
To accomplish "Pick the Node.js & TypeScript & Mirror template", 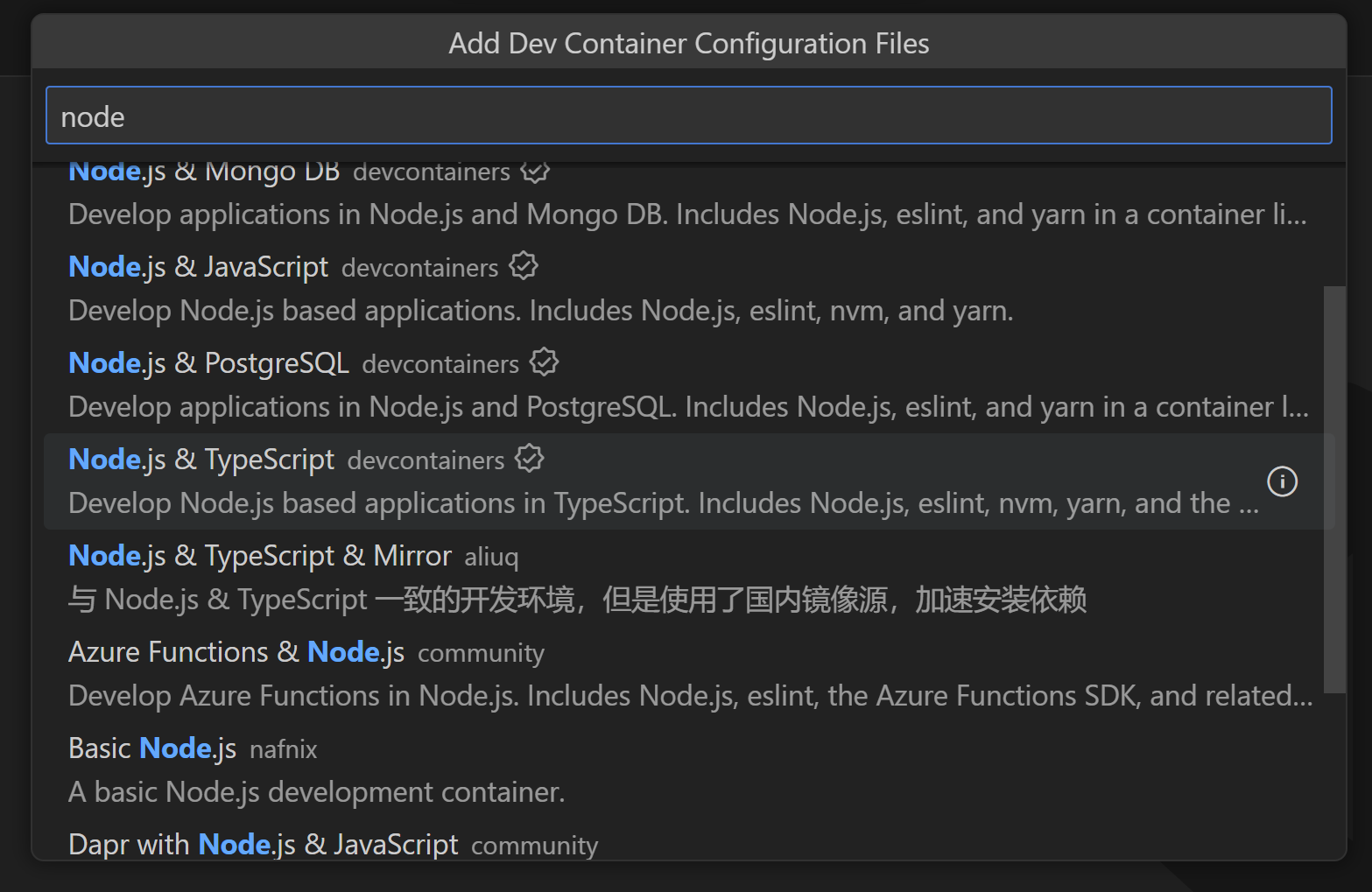I will [689, 578].
